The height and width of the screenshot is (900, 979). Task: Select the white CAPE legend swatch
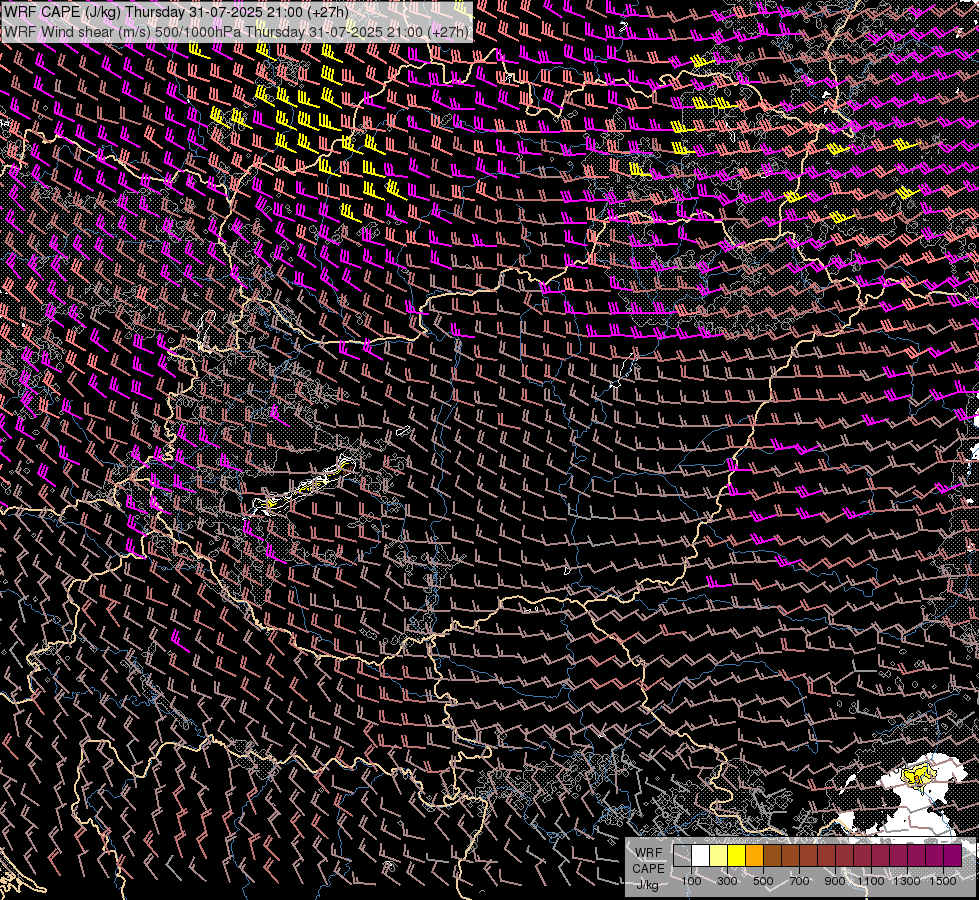click(701, 856)
